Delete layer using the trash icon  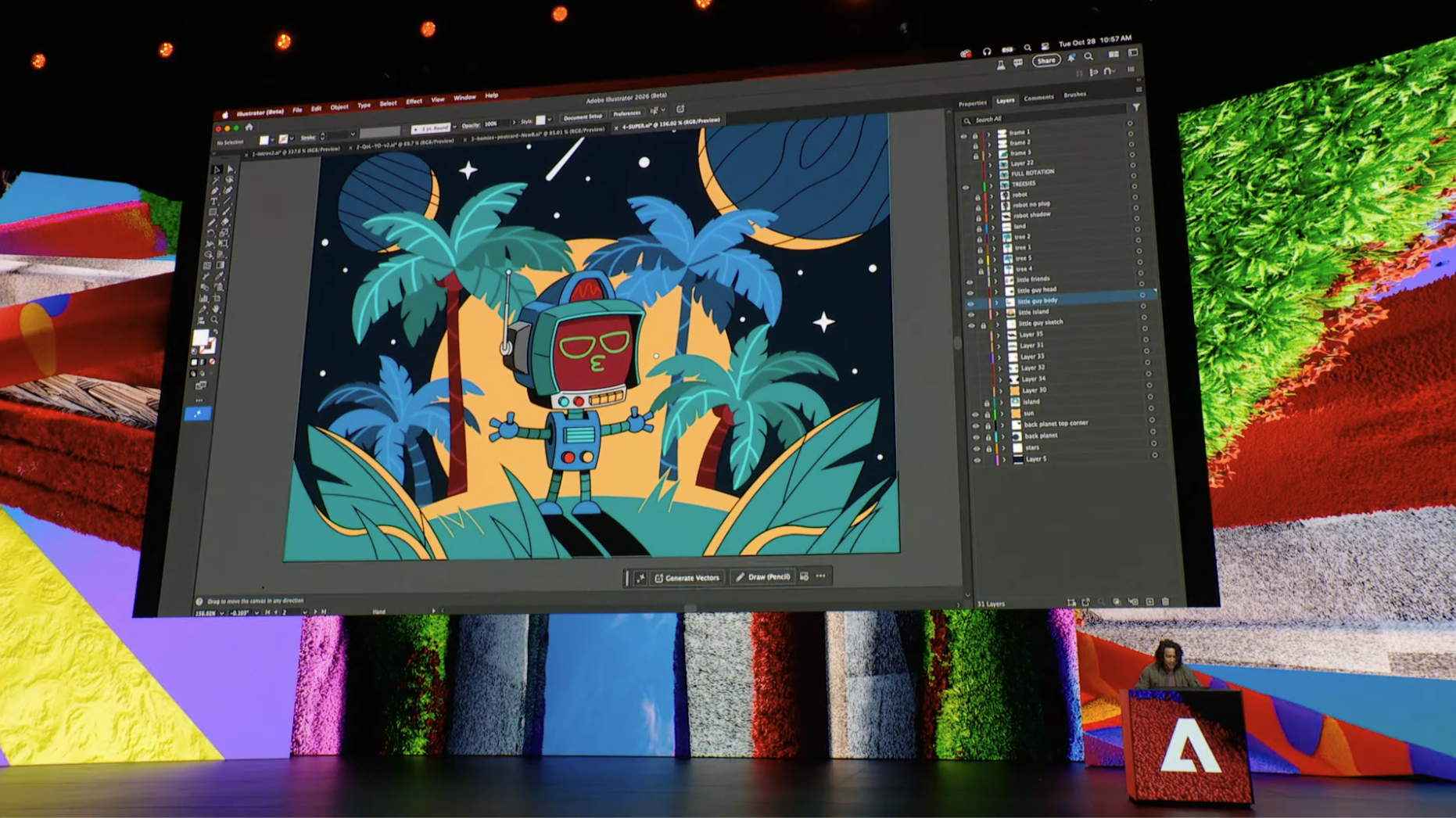click(1165, 601)
